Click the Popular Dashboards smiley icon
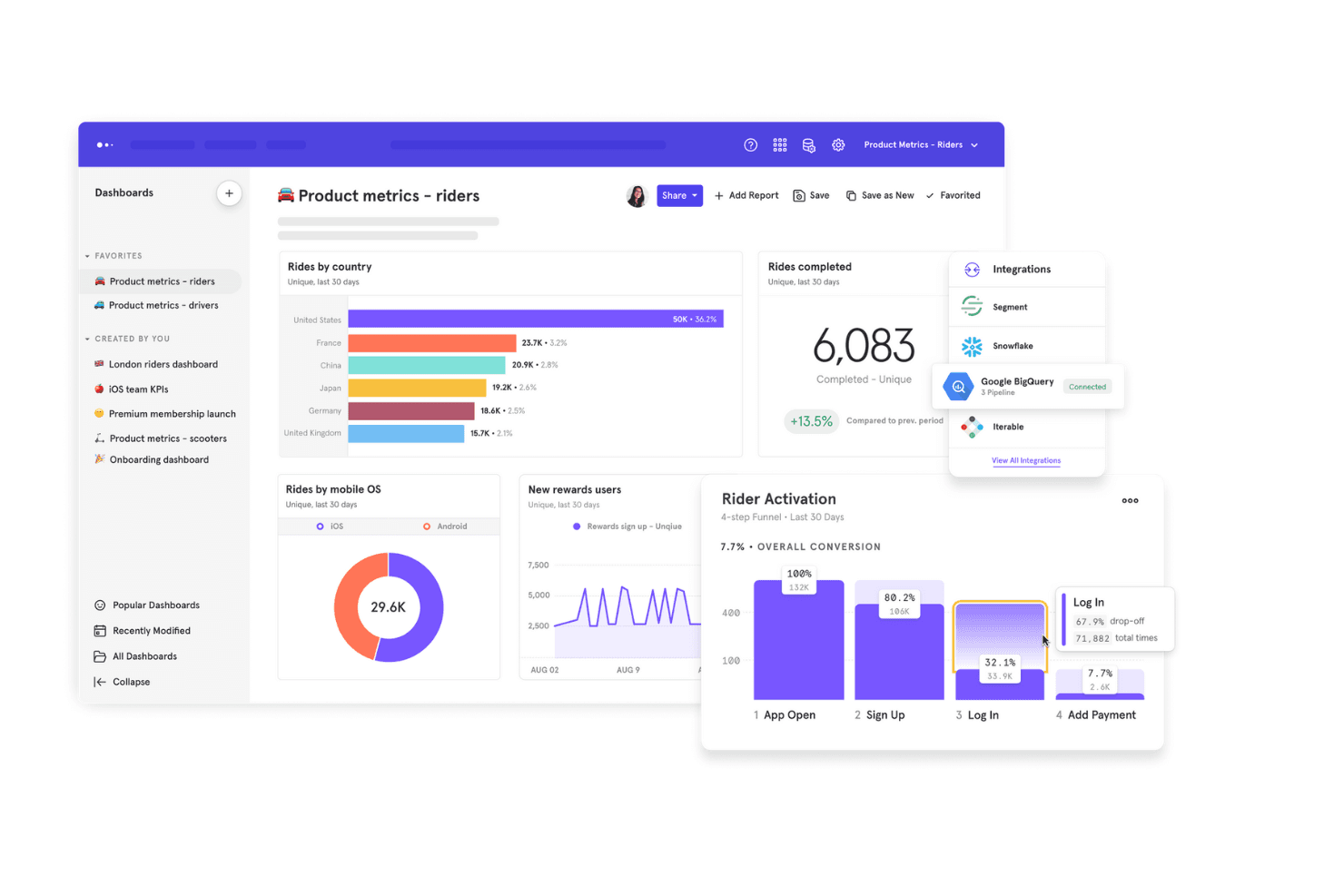The width and height of the screenshot is (1344, 896). coord(100,606)
